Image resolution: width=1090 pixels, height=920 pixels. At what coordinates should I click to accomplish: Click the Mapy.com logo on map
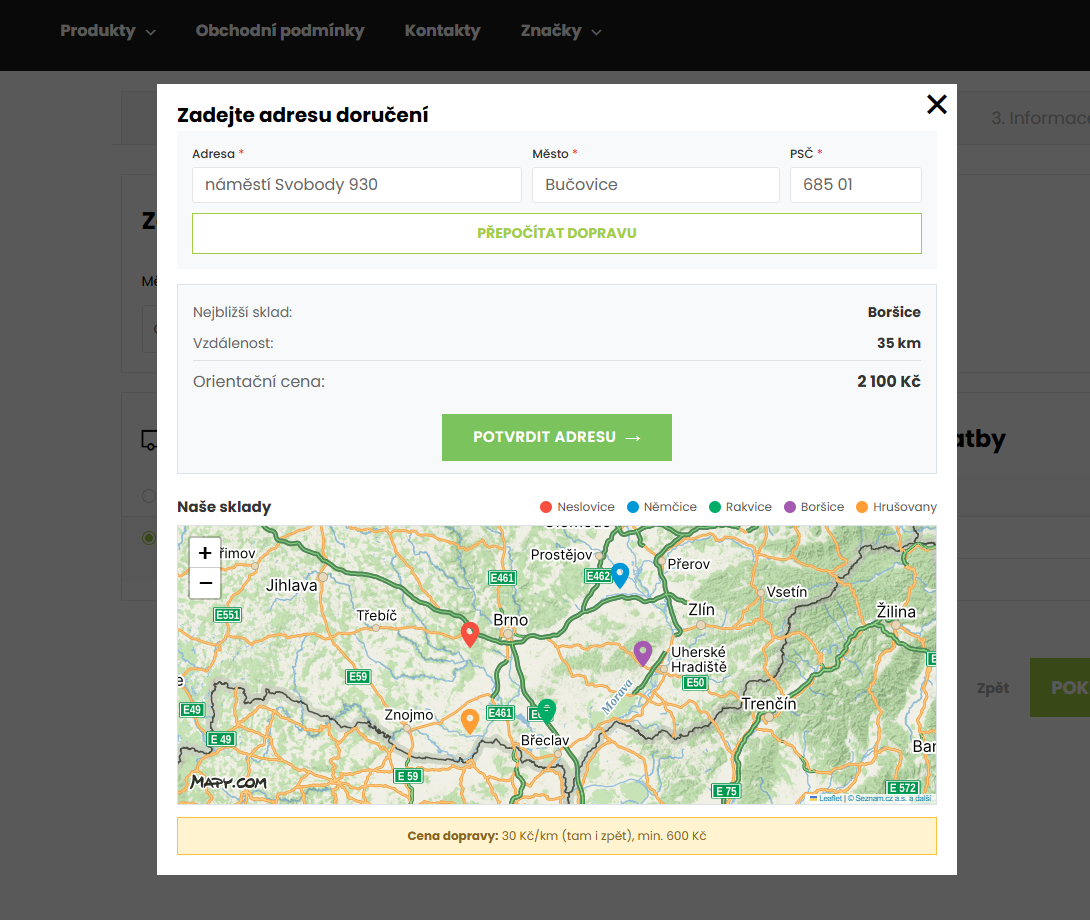point(228,782)
